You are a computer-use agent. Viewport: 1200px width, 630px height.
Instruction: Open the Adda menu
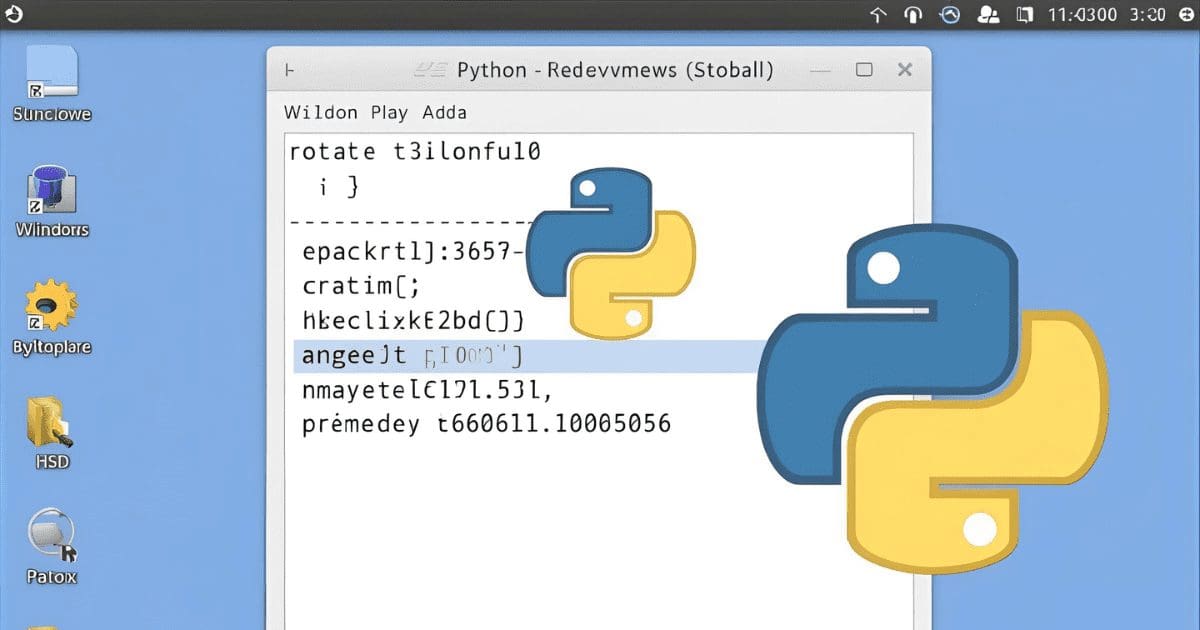click(x=444, y=112)
